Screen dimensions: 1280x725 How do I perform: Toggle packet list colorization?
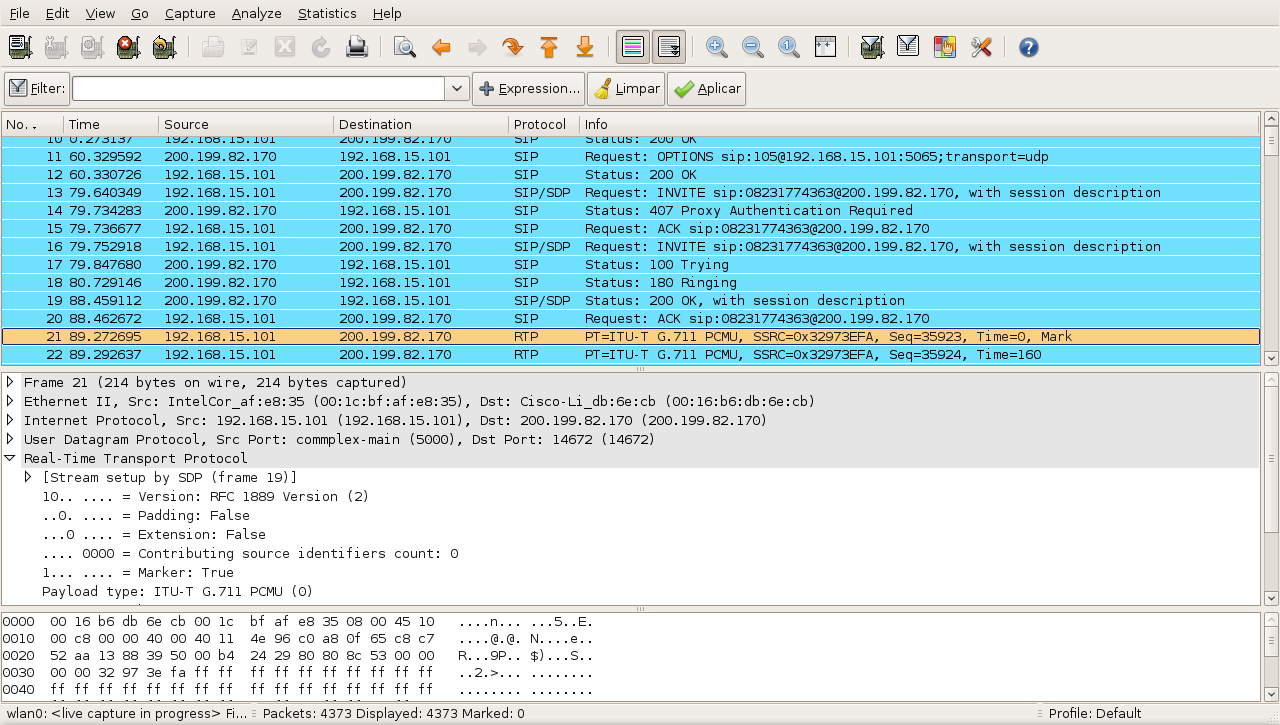[633, 47]
